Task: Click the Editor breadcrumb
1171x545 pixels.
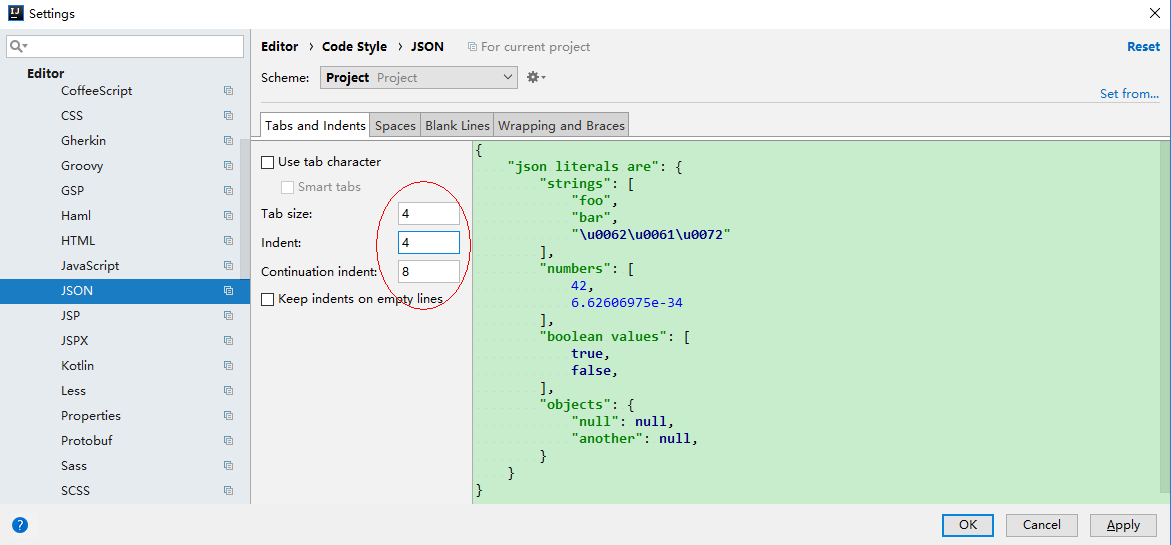Action: point(279,46)
